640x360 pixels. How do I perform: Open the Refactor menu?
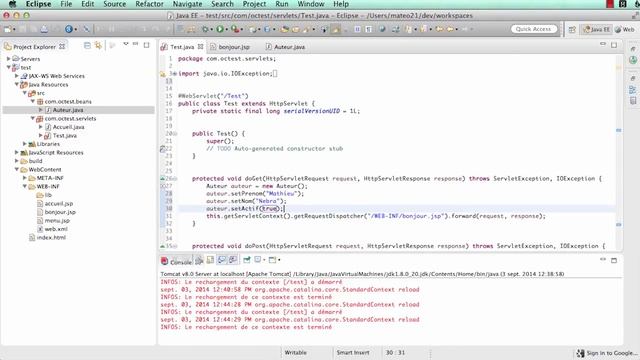[x=149, y=4]
